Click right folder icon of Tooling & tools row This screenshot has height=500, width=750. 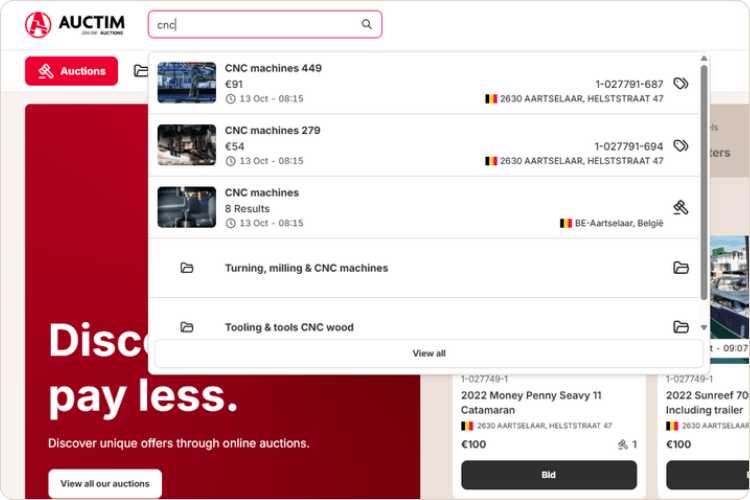pyautogui.click(x=681, y=327)
